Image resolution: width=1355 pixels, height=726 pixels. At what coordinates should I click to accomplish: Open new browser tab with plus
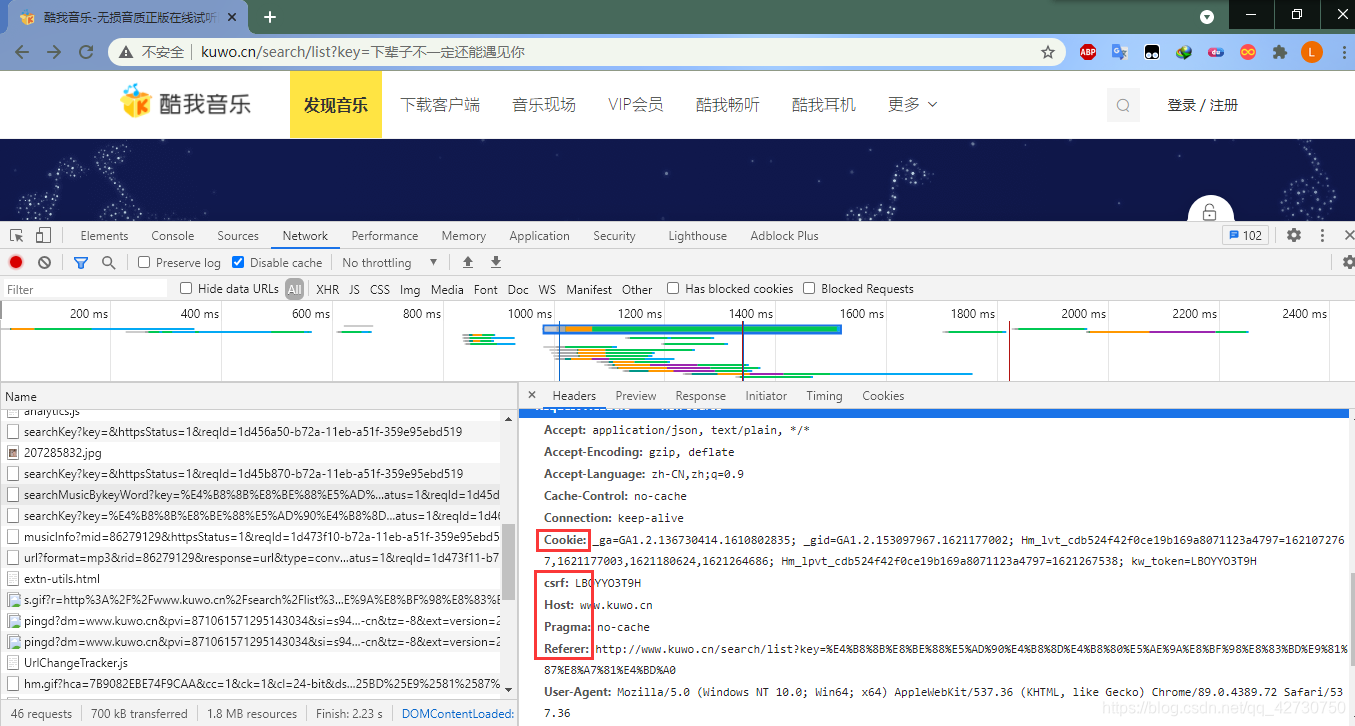coord(269,17)
